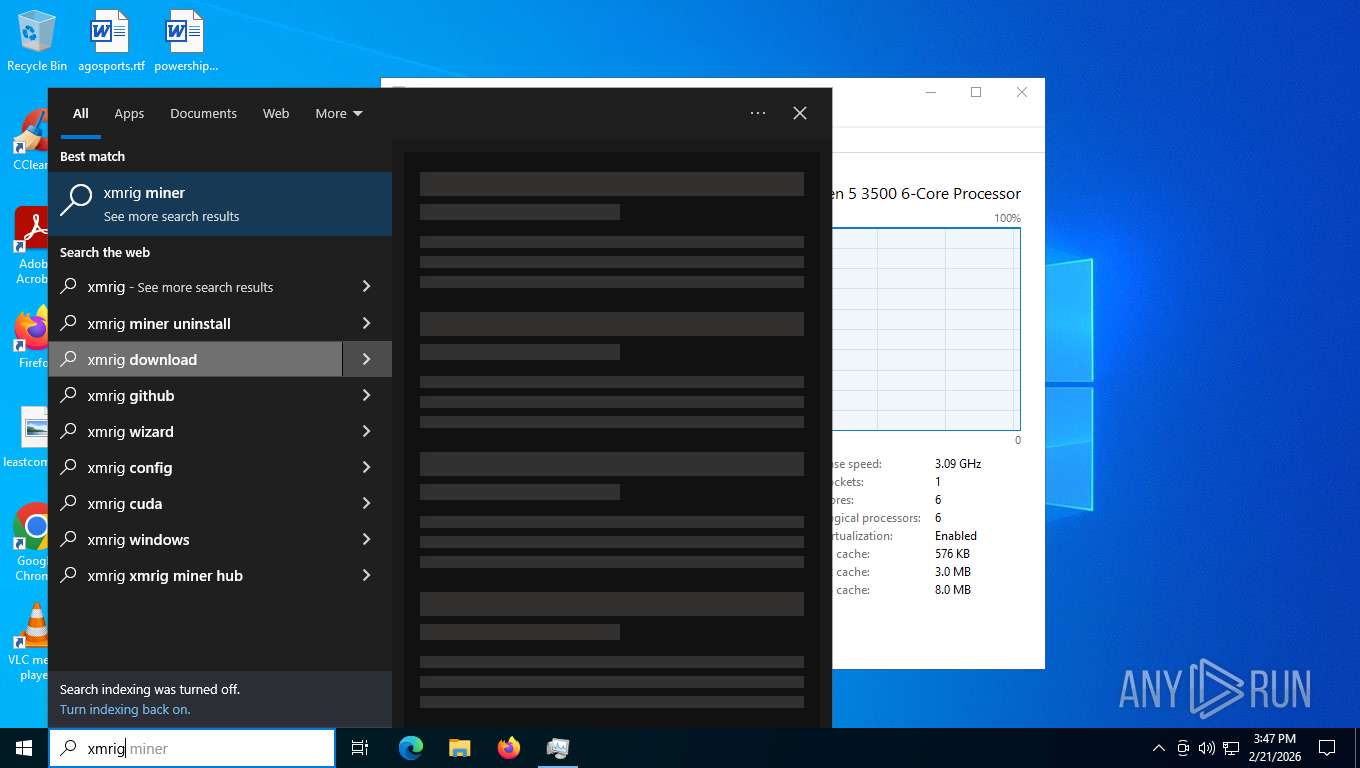Switch to the Apps search tab
This screenshot has height=768, width=1360.
[129, 114]
